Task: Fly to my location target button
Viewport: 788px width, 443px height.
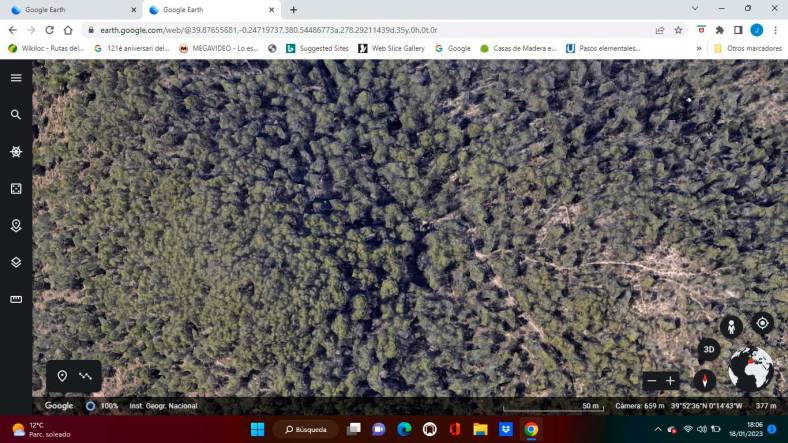Action: click(x=762, y=323)
